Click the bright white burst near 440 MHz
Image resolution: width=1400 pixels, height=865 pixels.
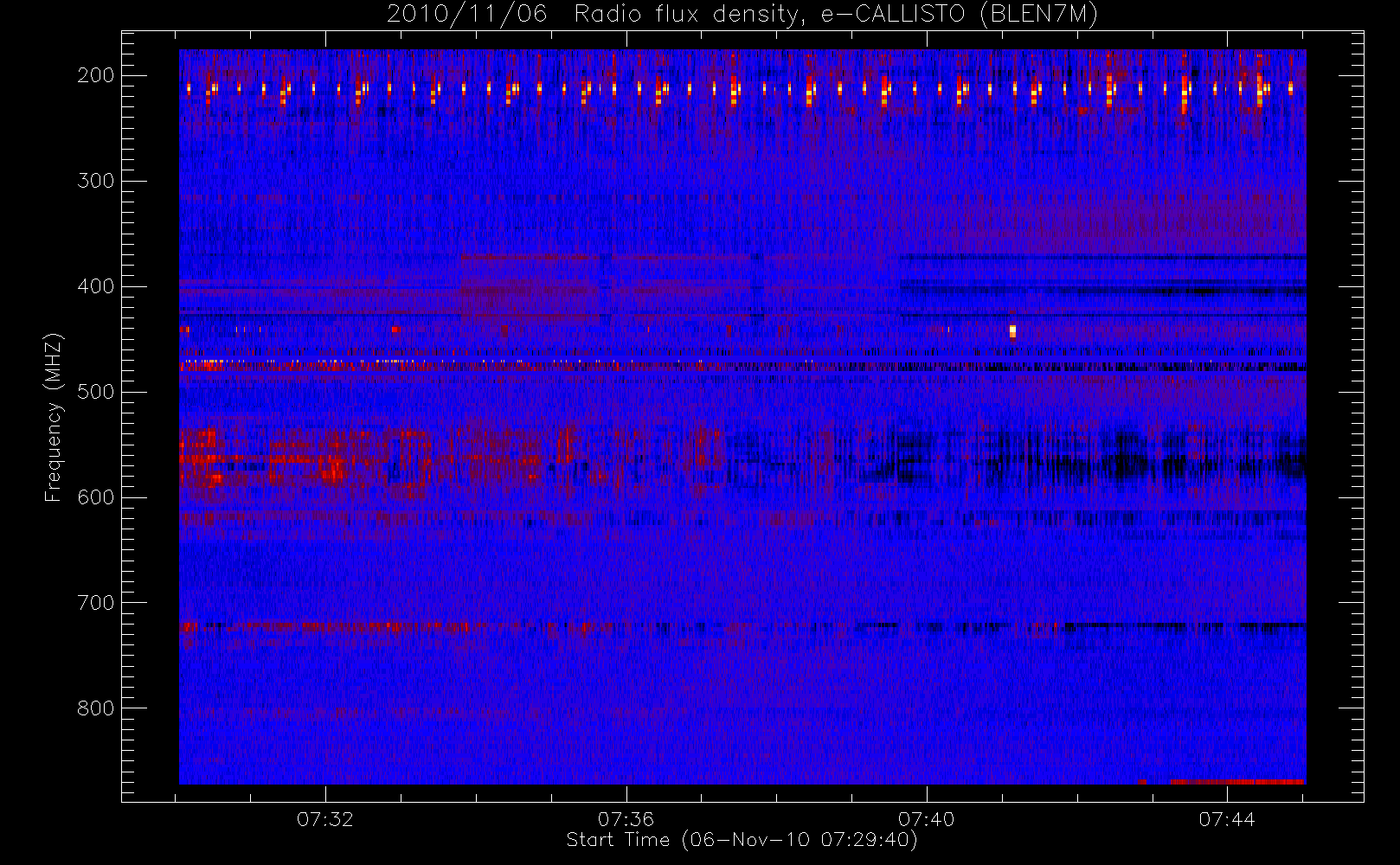click(x=1012, y=330)
